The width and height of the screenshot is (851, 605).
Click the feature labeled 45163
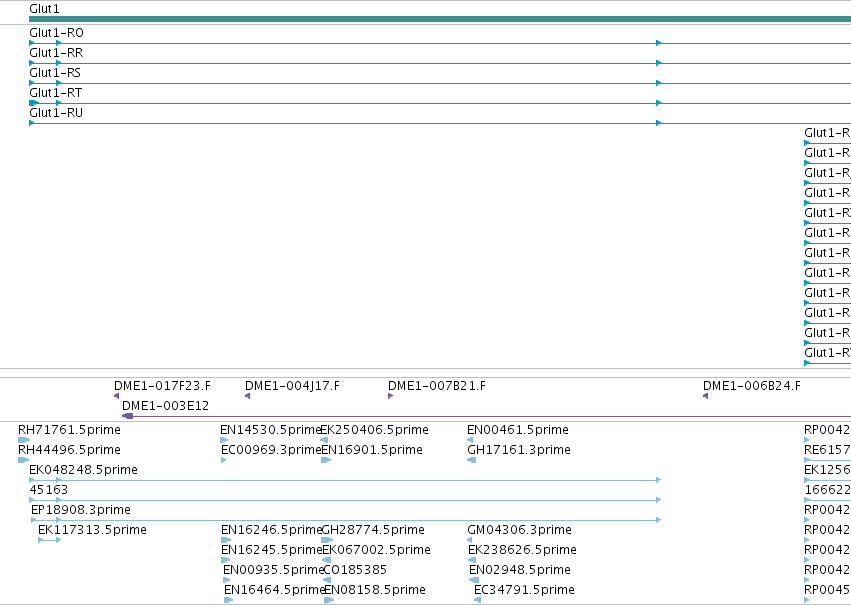pos(49,491)
